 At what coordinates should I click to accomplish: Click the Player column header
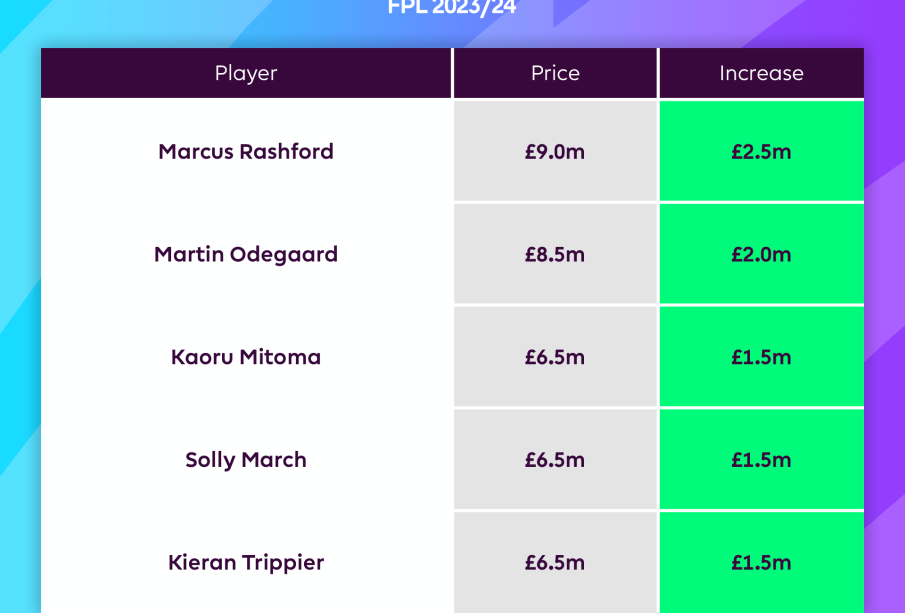(246, 73)
